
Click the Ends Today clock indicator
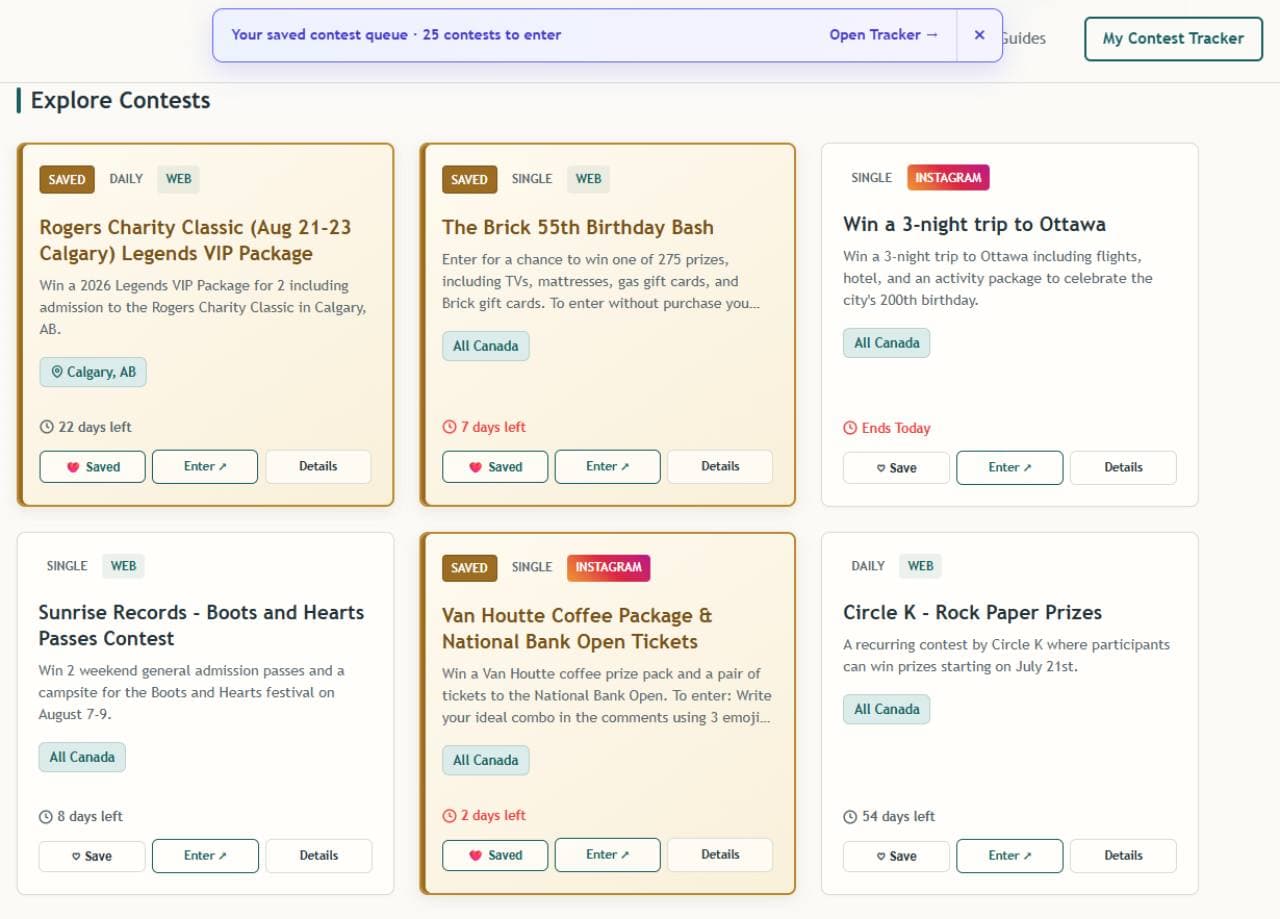(887, 429)
